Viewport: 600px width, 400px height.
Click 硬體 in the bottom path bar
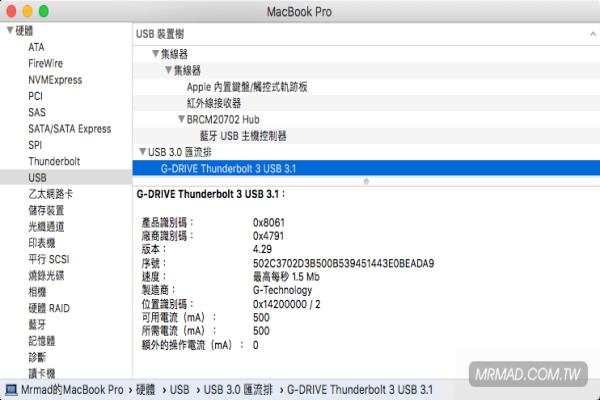click(x=145, y=390)
